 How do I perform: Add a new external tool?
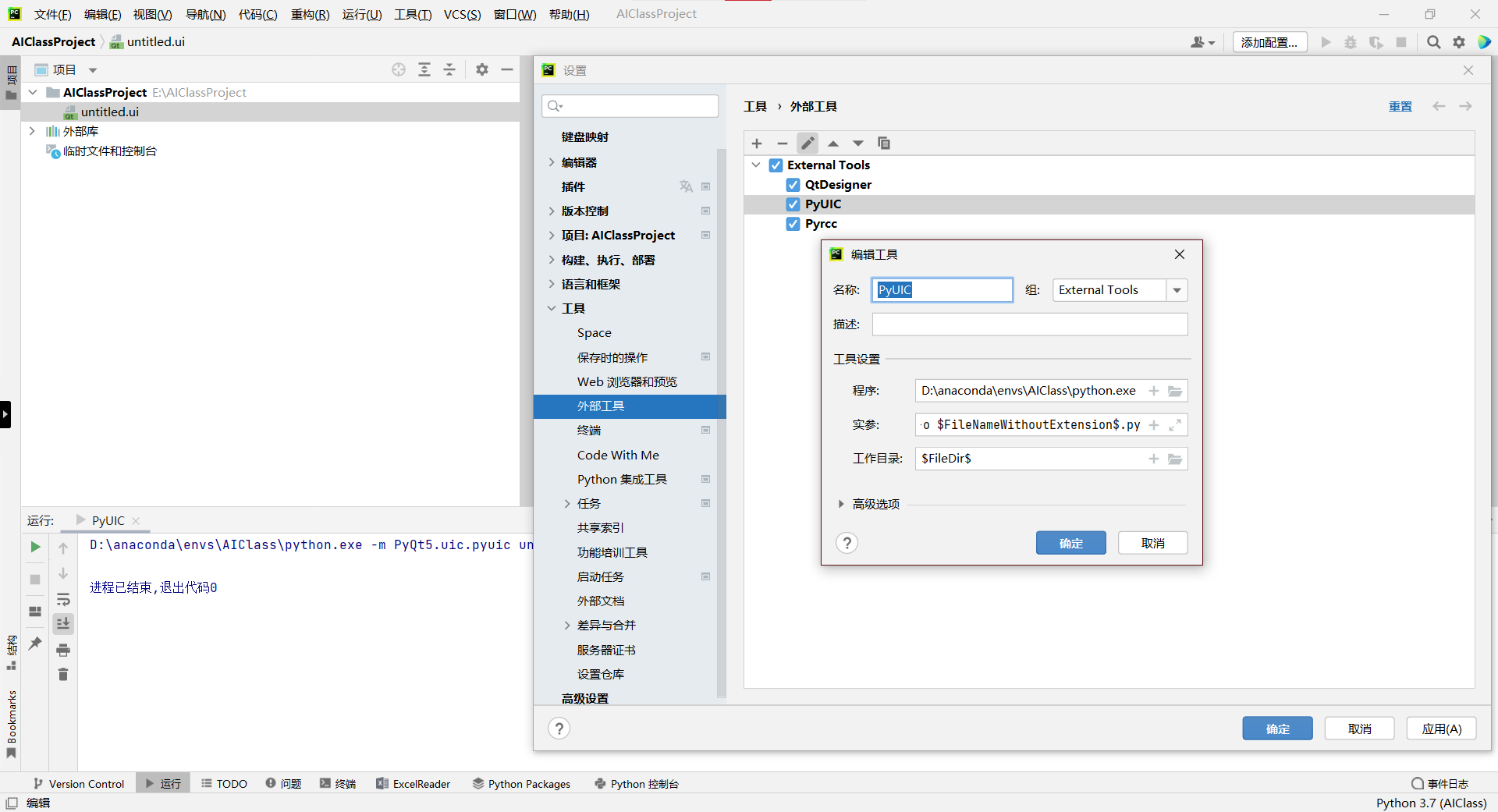click(x=757, y=144)
